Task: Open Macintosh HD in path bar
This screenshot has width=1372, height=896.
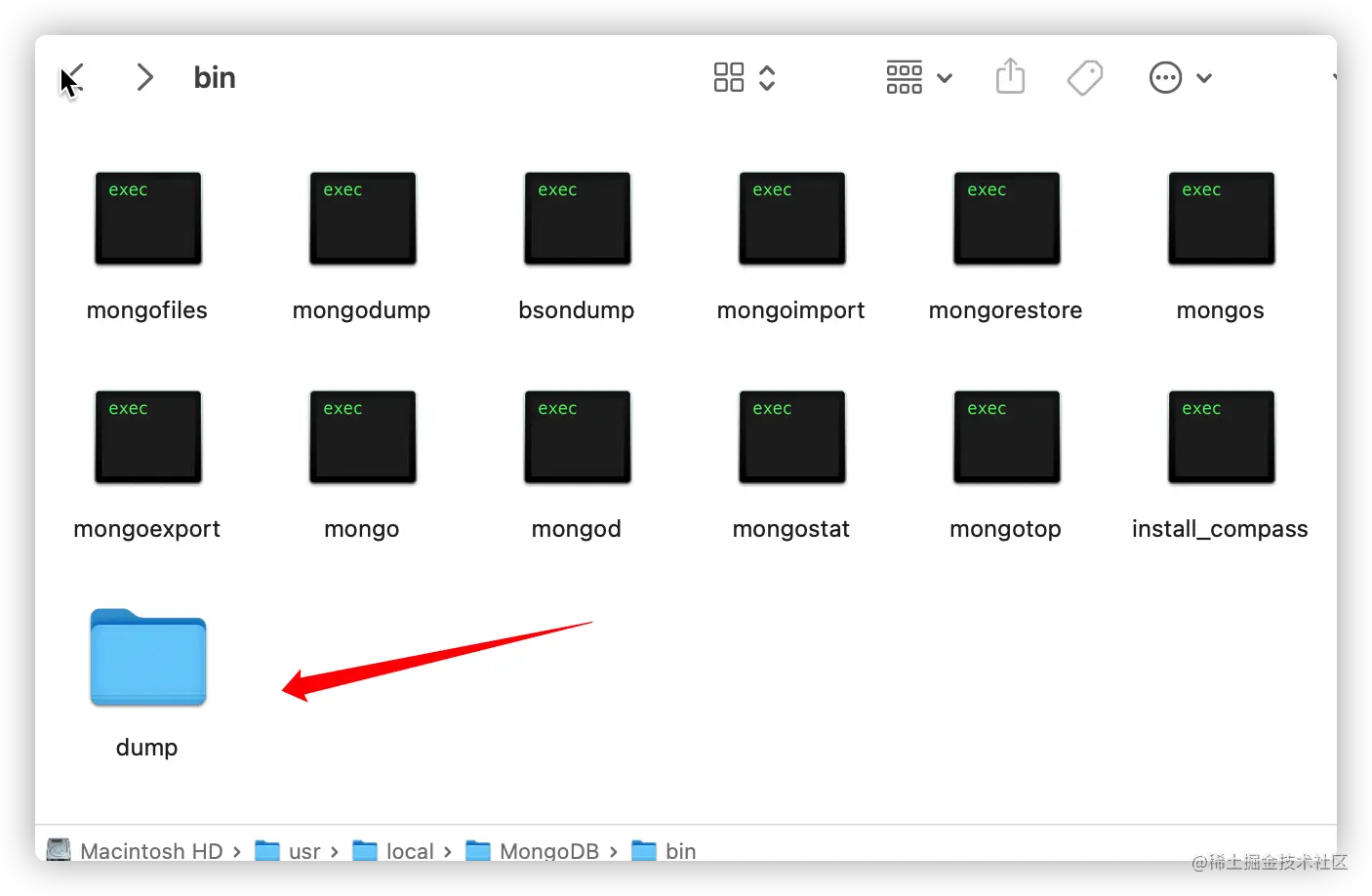Action: pyautogui.click(x=136, y=851)
